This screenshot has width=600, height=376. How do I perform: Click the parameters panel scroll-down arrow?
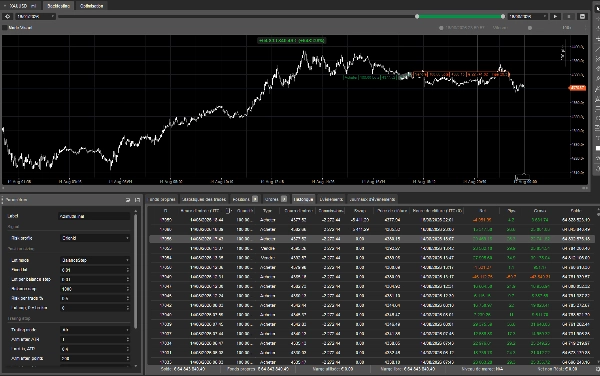point(135,366)
